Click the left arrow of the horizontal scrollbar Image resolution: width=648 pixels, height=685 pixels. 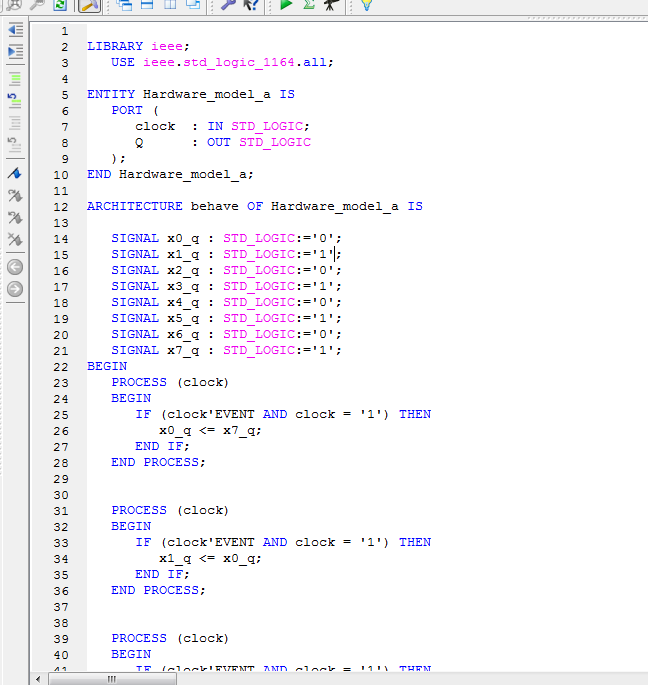[x=41, y=679]
